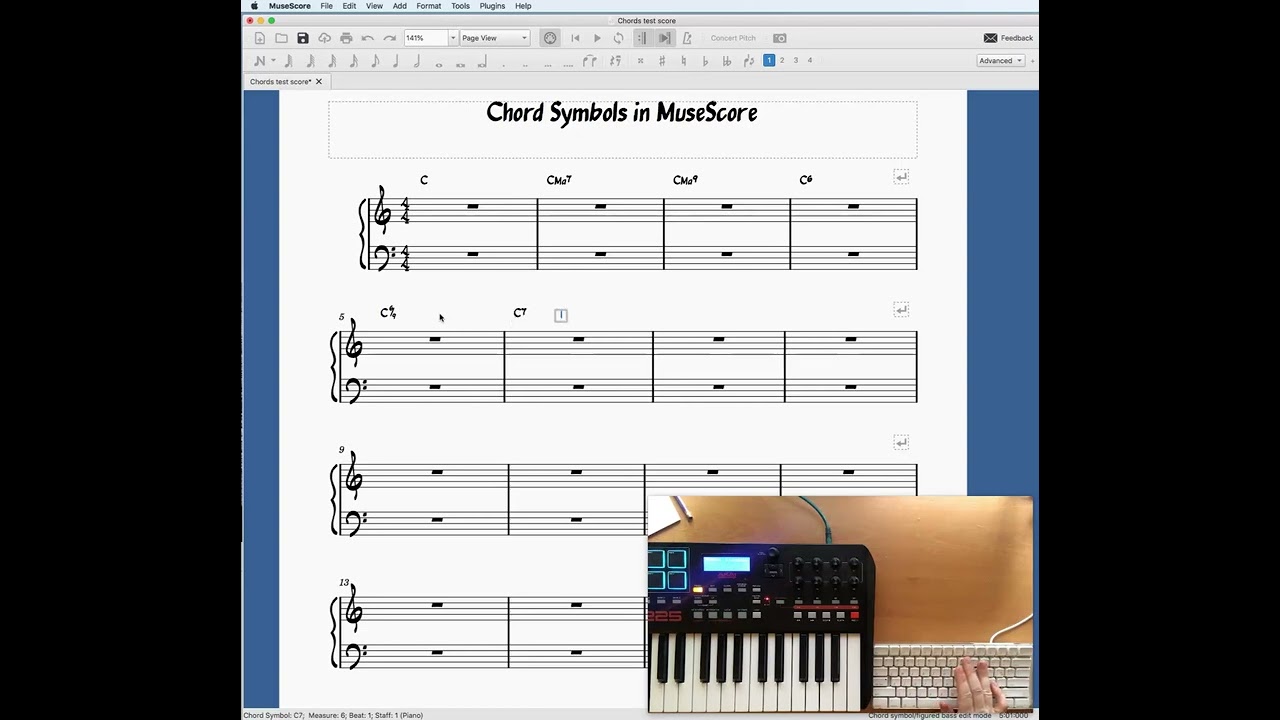Open the Format menu
Viewport: 1280px width, 720px height.
429,6
